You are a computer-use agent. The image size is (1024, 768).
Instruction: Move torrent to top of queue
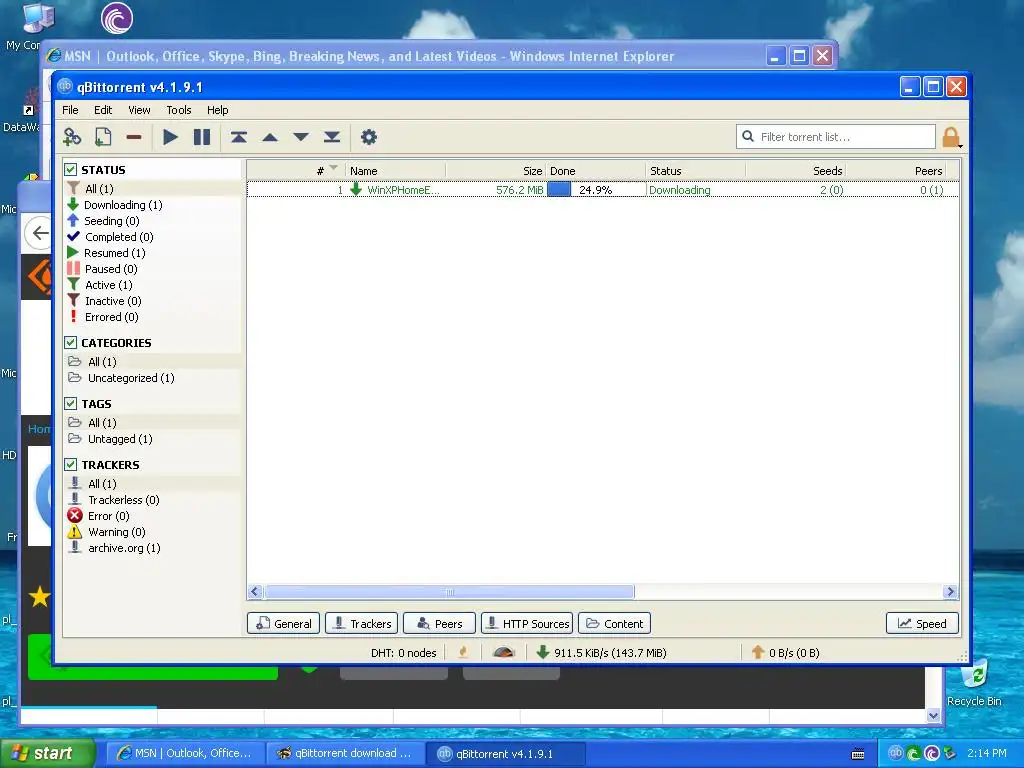click(x=238, y=137)
